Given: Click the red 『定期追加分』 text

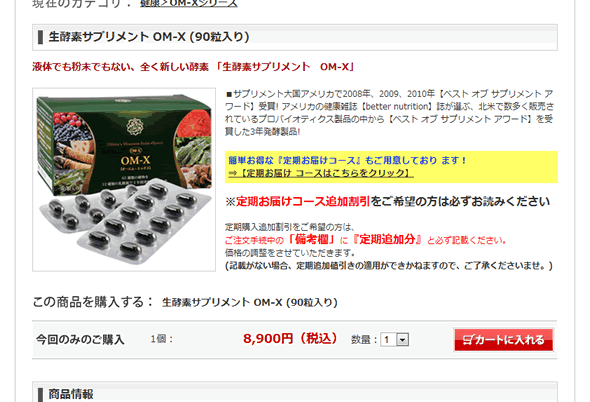Looking at the screenshot, I should point(387,239).
